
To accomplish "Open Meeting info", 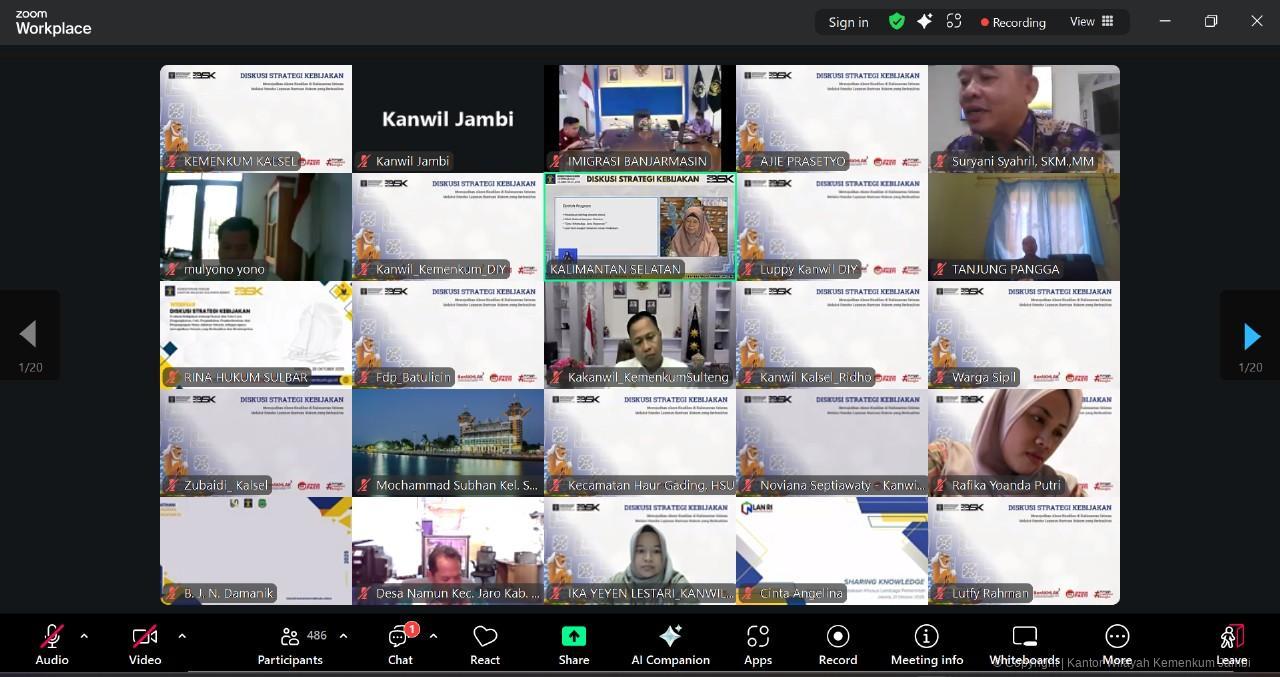I will point(927,645).
